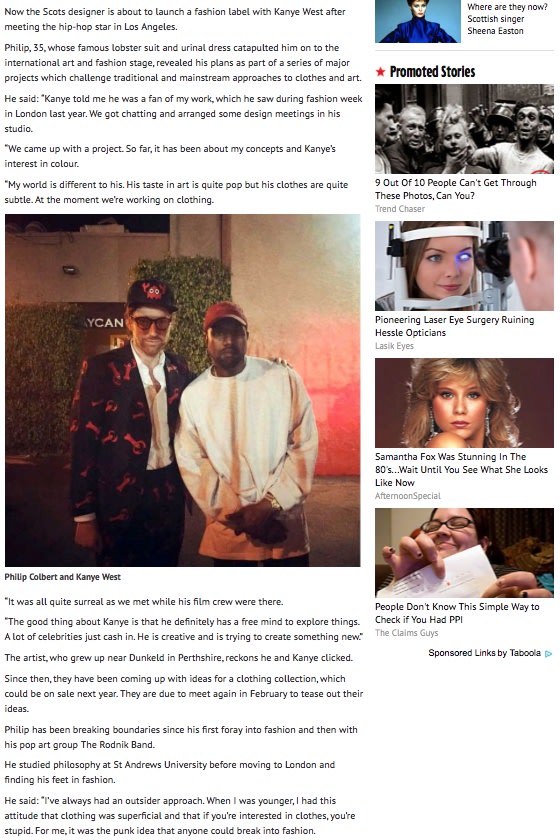Click the 'Promoted Stories' heading
Viewport: 560px width, 840px height.
coord(432,72)
